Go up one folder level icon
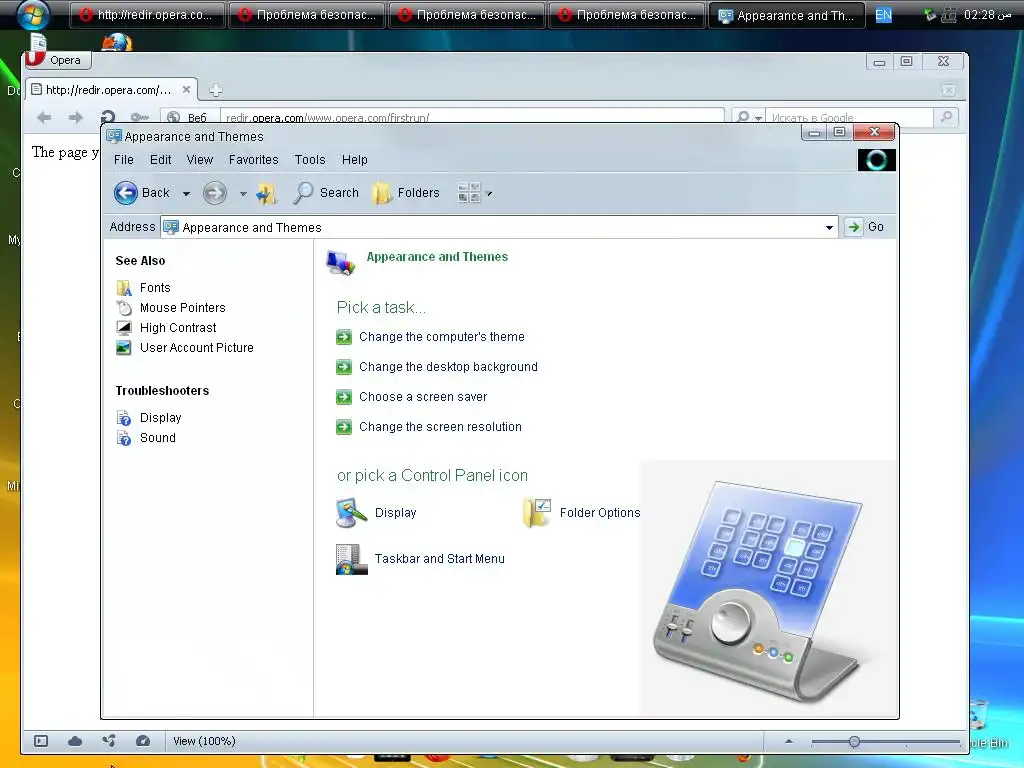Viewport: 1024px width, 768px height. point(266,193)
